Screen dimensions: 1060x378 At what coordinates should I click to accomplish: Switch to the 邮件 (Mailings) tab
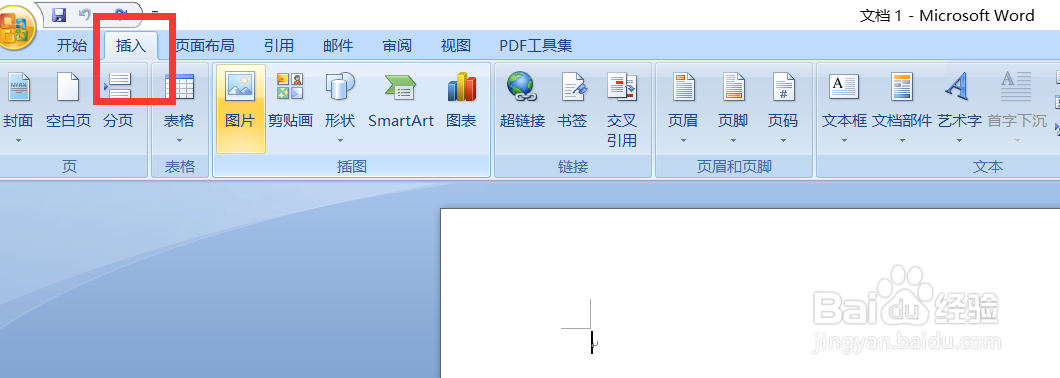[338, 45]
